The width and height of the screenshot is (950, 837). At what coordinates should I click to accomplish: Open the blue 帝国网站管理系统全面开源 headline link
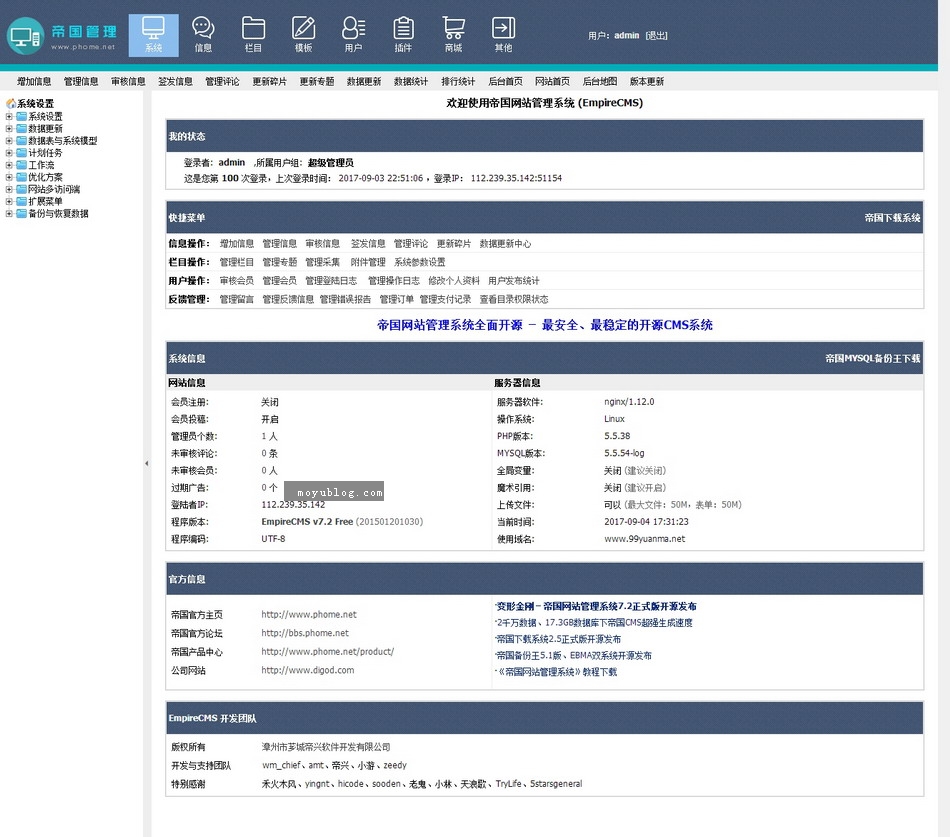545,325
